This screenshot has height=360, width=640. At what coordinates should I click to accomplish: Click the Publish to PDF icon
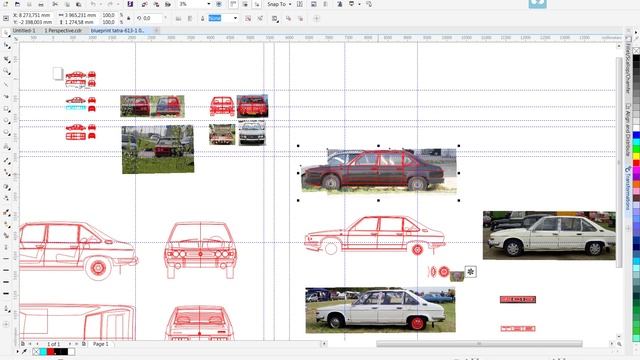tap(168, 4)
